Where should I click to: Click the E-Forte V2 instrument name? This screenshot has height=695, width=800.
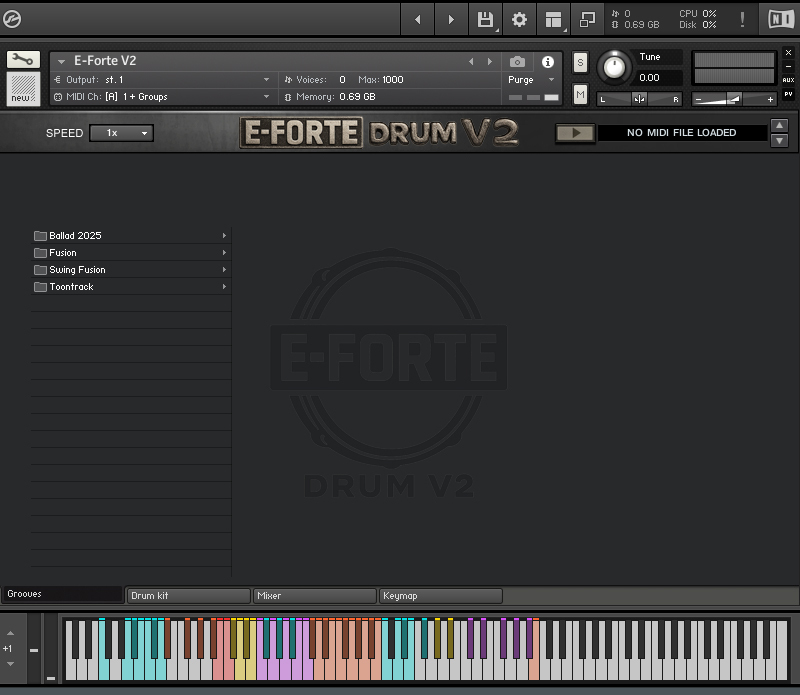pos(105,61)
